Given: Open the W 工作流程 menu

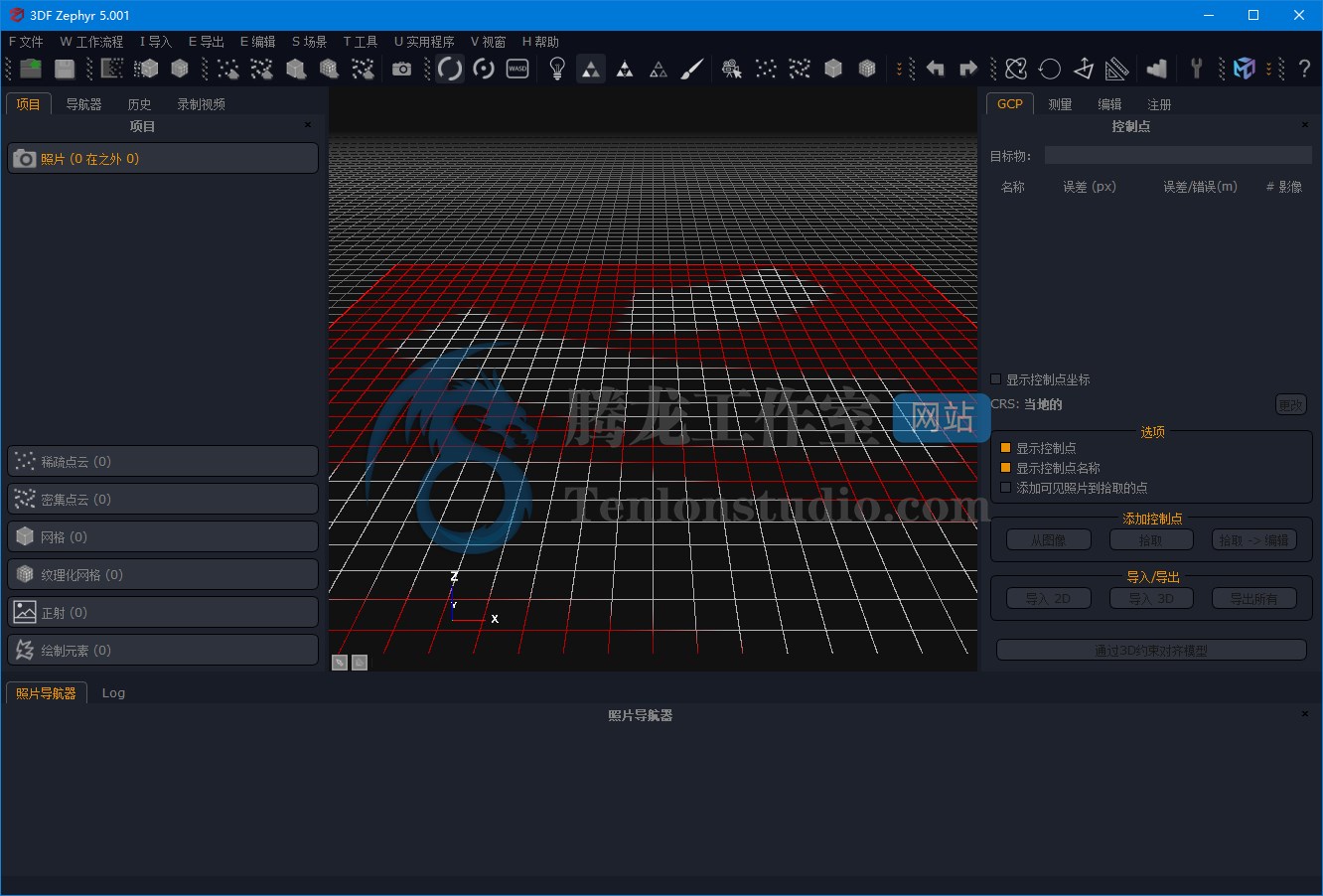Looking at the screenshot, I should point(91,42).
